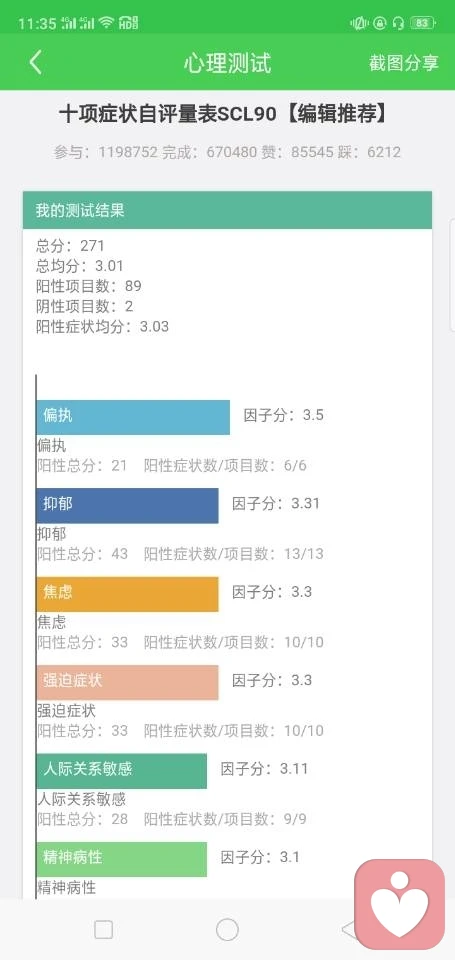Tap the Android back triangle button

348,929
